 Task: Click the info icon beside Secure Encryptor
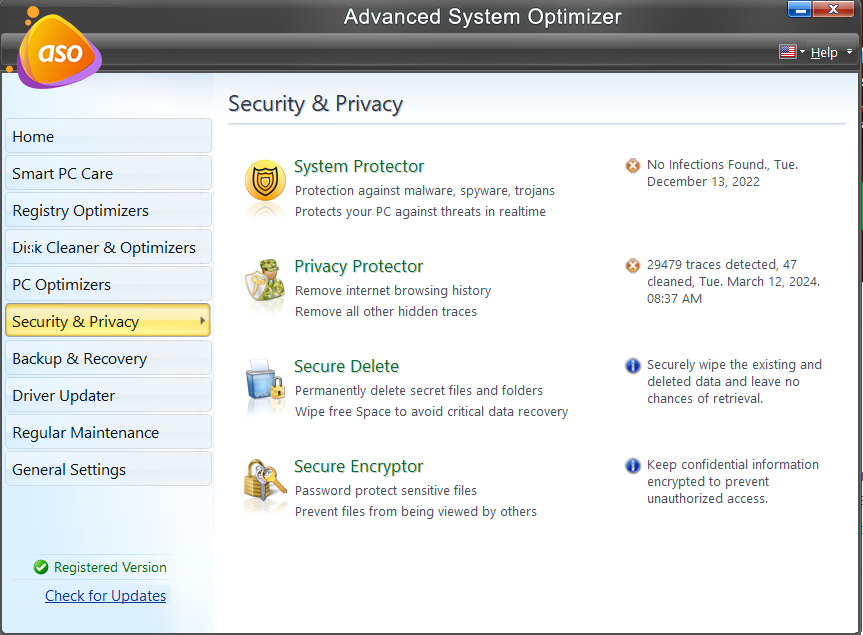[632, 465]
